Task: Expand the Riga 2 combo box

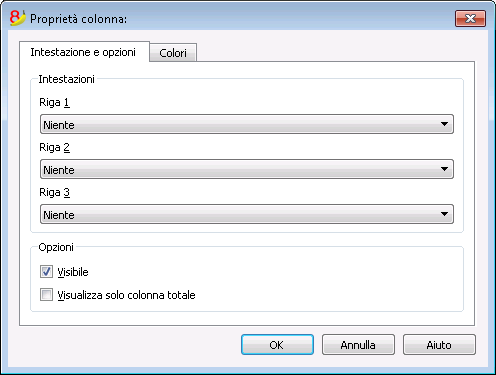Action: point(247,169)
